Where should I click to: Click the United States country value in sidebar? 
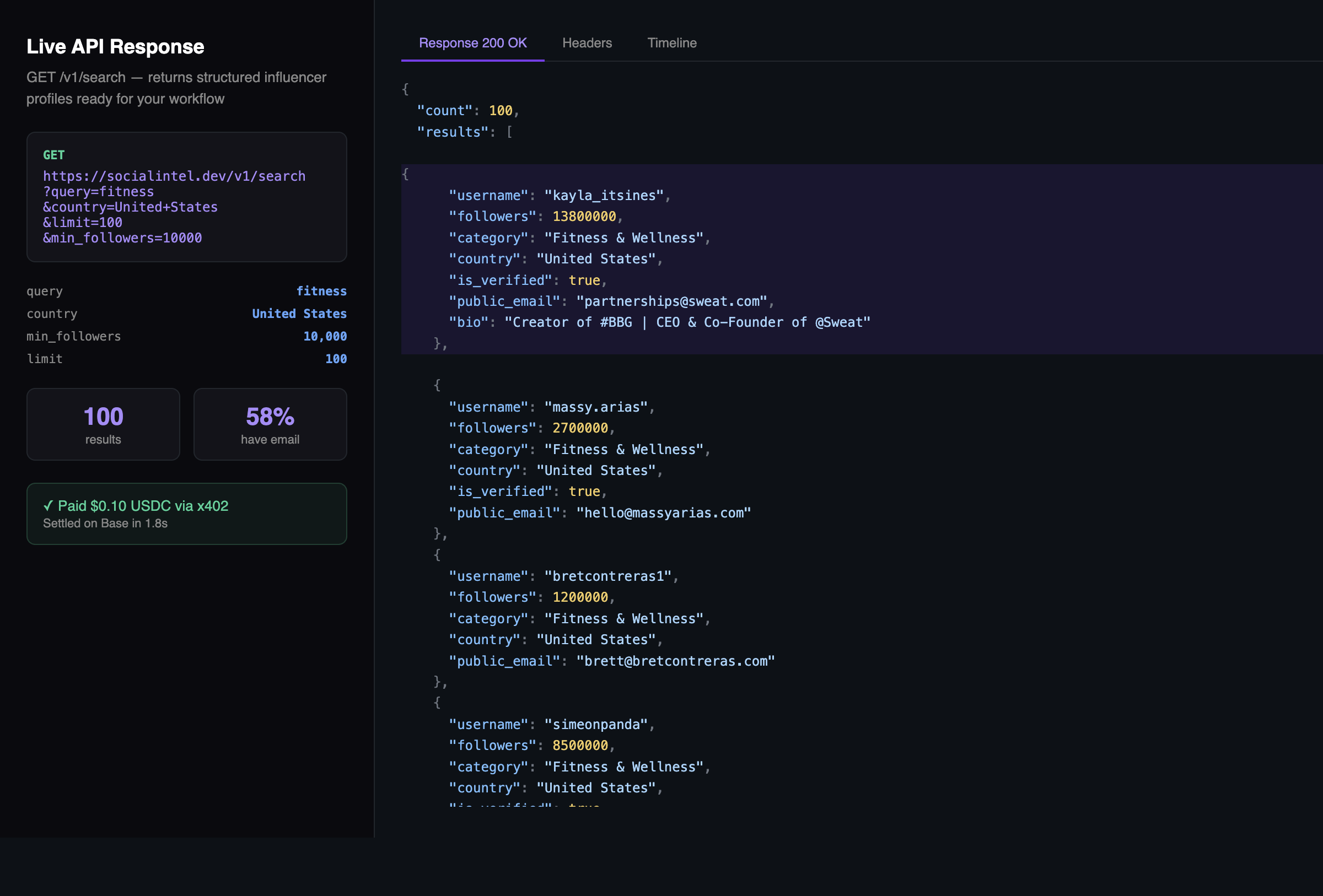[299, 314]
